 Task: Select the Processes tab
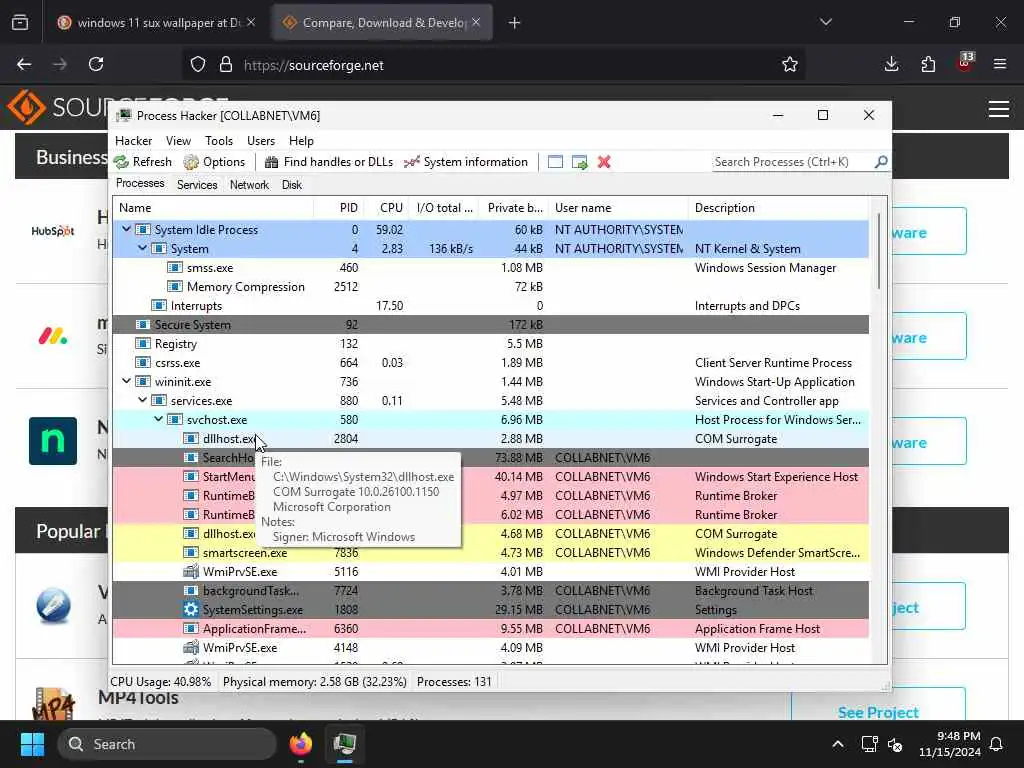pos(140,184)
